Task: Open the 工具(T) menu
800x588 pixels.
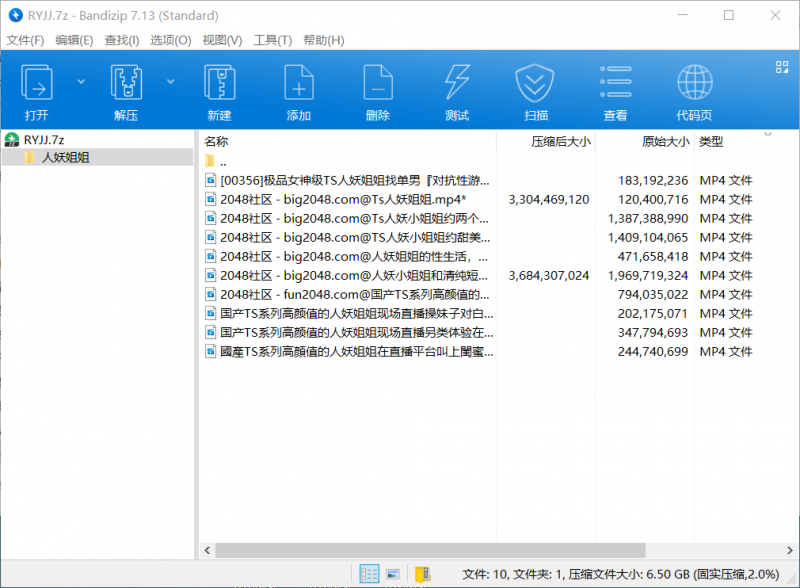Action: coord(272,40)
